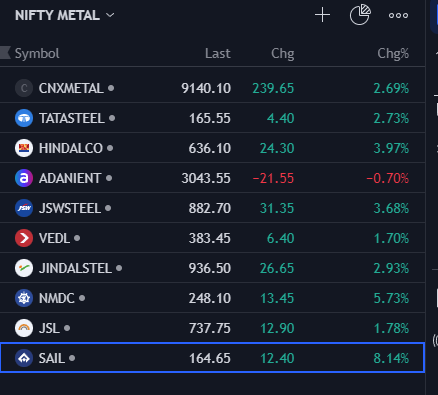Image resolution: width=438 pixels, height=395 pixels.
Task: Open the advanced view pie chart icon
Action: click(x=360, y=15)
